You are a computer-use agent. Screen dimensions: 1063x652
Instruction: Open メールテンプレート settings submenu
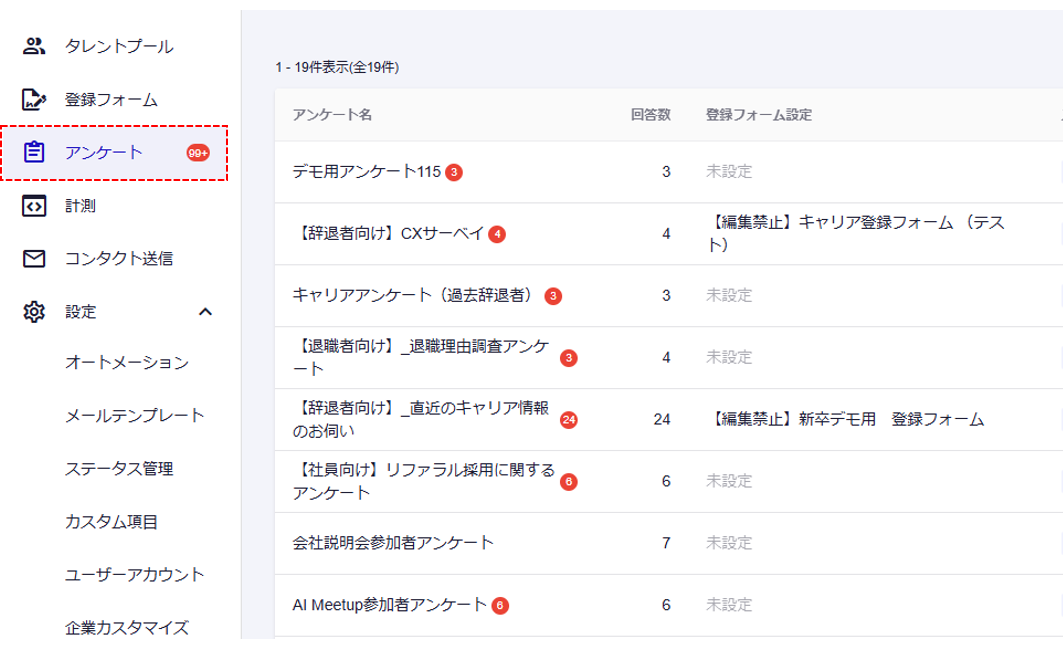click(134, 415)
